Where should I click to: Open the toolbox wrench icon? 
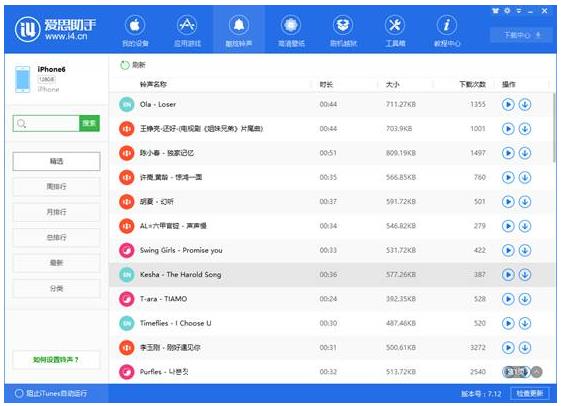[x=395, y=25]
